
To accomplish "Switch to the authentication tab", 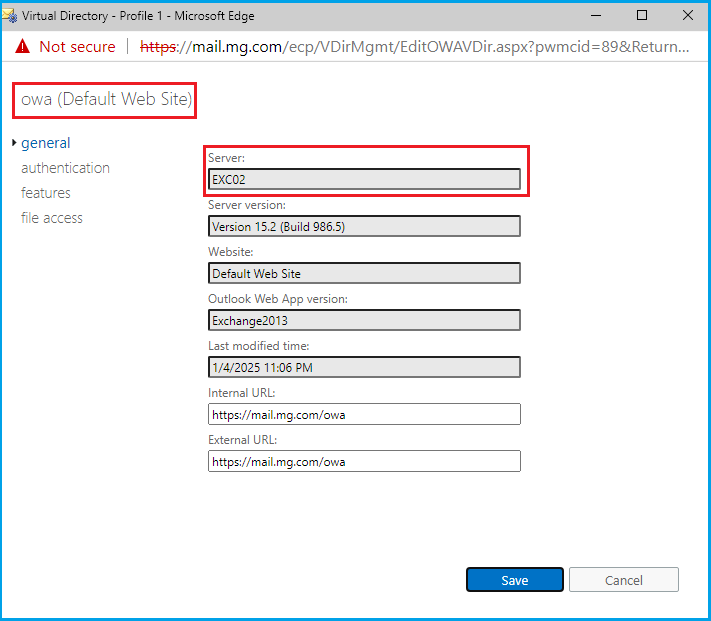I will pos(65,168).
